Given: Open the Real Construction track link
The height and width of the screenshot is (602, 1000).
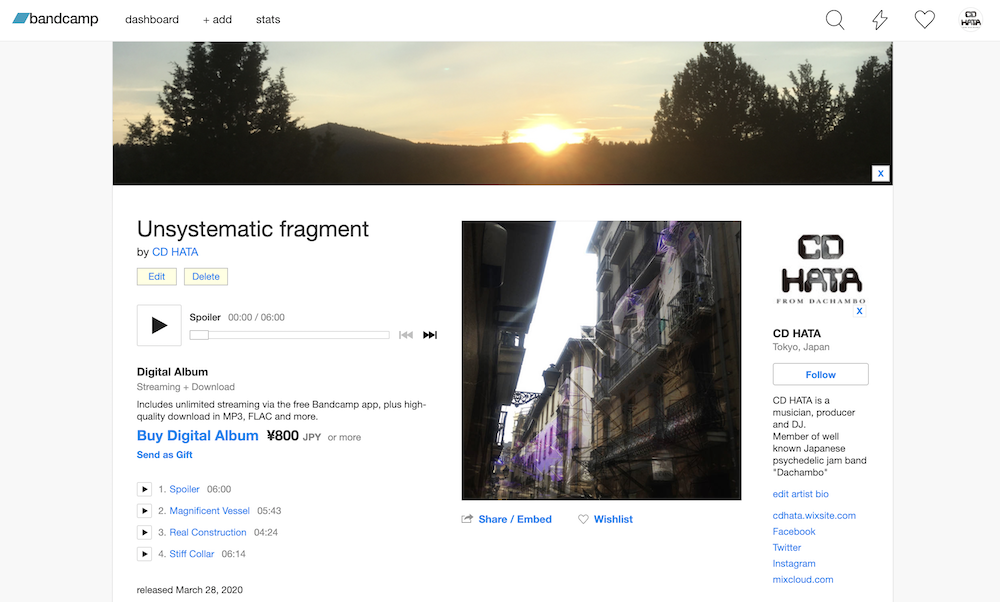Looking at the screenshot, I should [x=207, y=532].
